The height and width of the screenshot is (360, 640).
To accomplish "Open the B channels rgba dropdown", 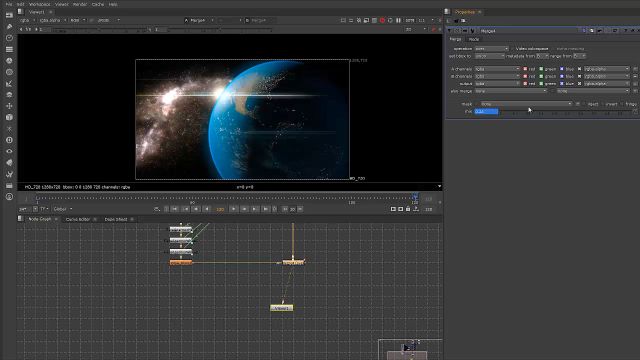I will [497, 76].
